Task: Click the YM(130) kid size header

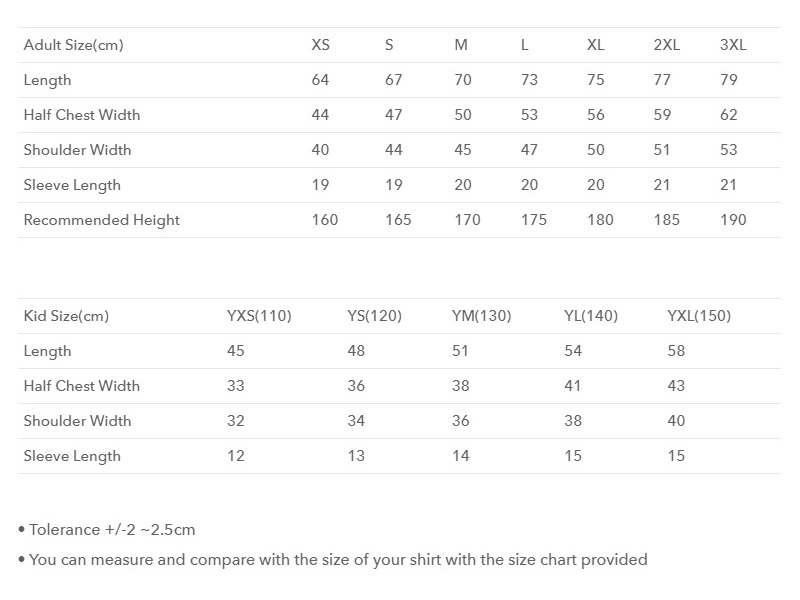Action: click(x=481, y=316)
